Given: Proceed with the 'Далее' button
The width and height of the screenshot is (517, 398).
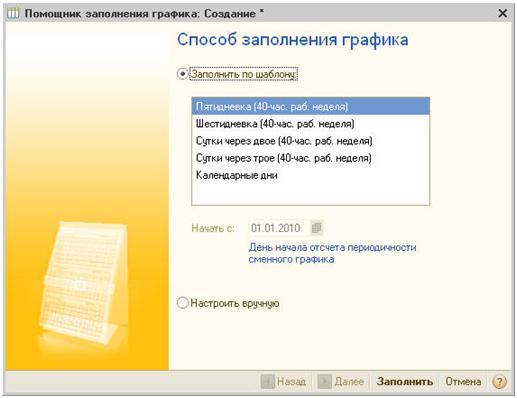Looking at the screenshot, I should (341, 382).
